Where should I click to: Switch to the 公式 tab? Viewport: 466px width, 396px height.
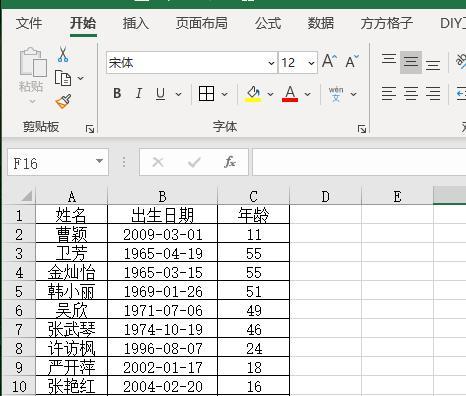point(268,23)
